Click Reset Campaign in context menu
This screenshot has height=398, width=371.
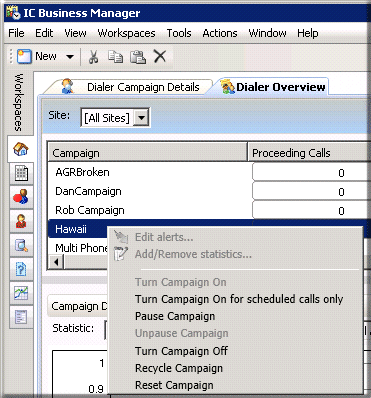[x=174, y=385]
